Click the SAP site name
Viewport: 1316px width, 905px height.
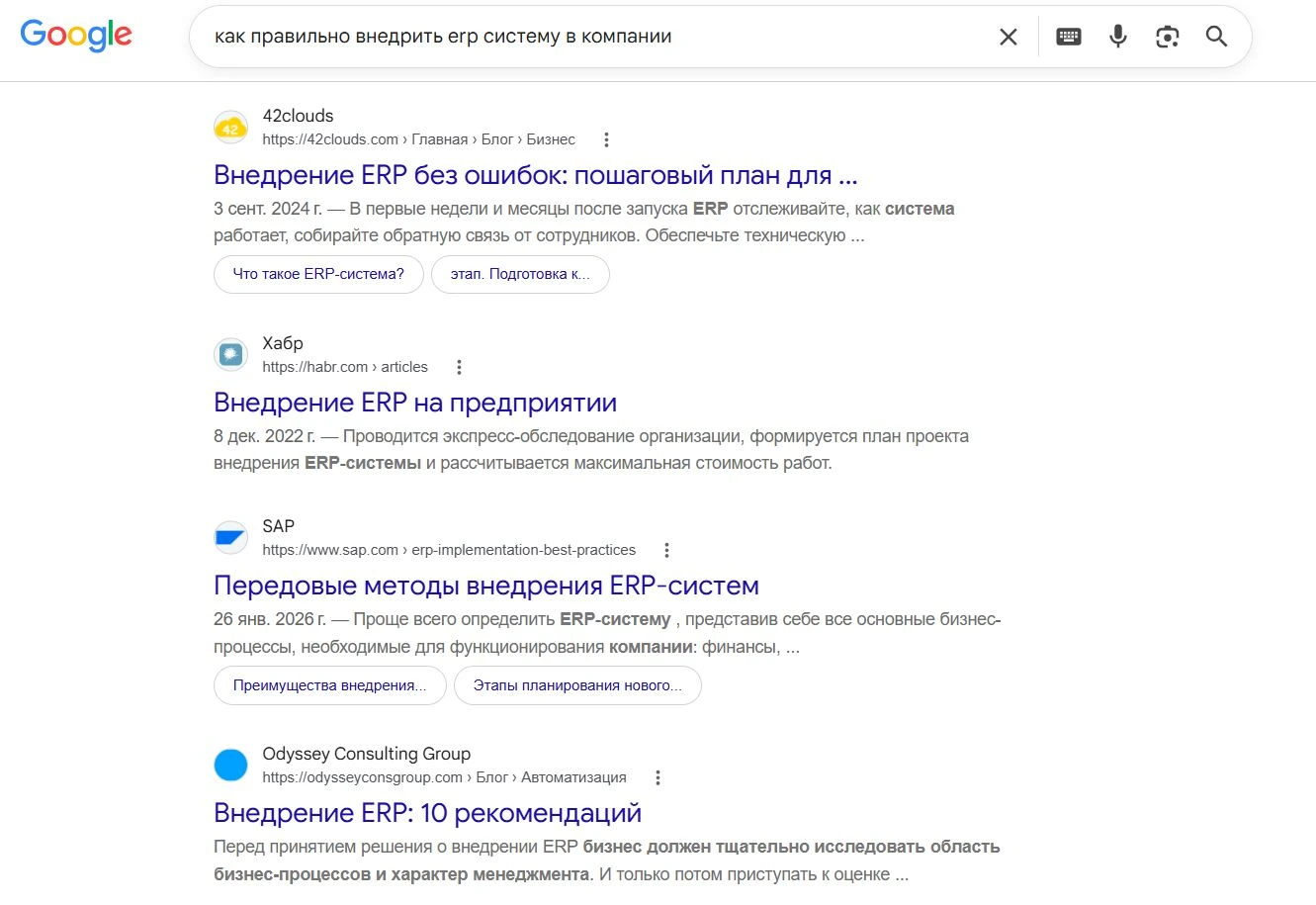click(278, 526)
